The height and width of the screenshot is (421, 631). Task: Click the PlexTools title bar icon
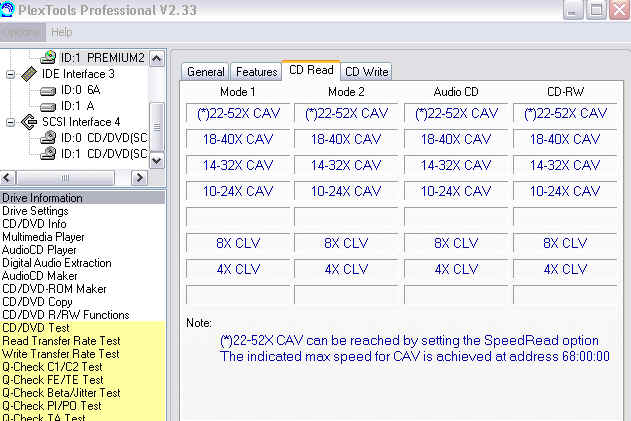point(6,9)
